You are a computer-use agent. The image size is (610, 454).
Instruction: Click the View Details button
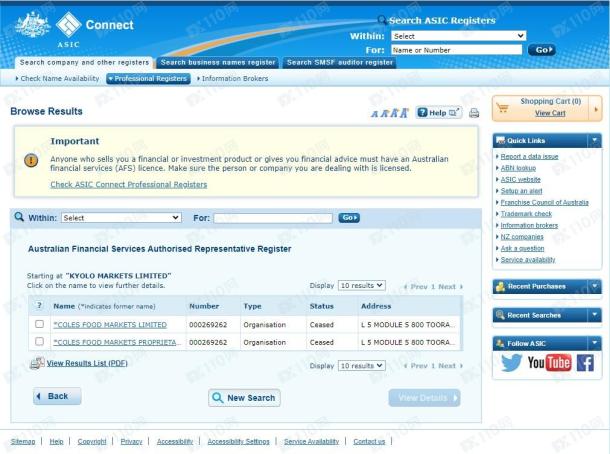pos(424,398)
